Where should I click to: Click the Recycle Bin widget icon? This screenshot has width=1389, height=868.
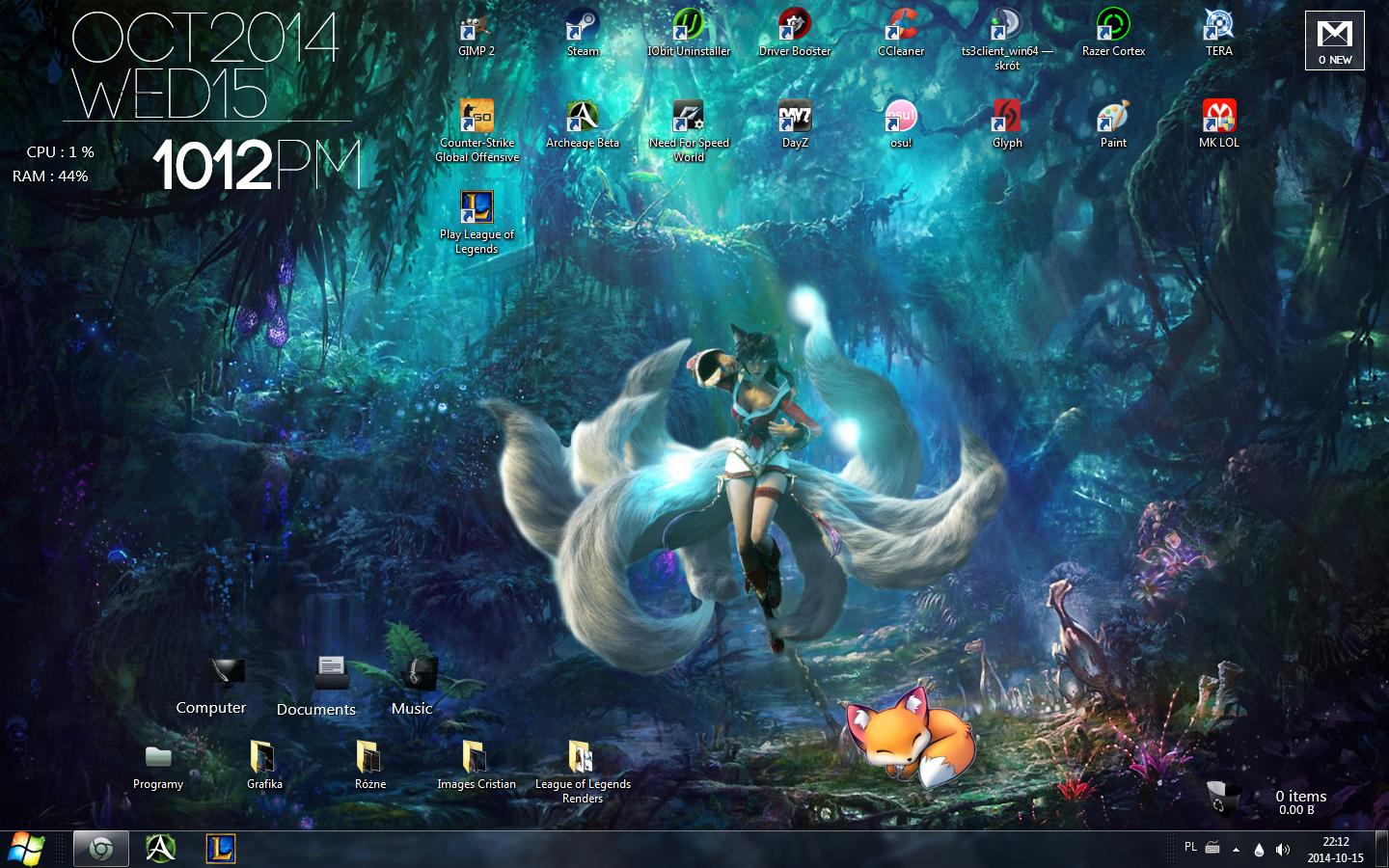[x=1225, y=799]
